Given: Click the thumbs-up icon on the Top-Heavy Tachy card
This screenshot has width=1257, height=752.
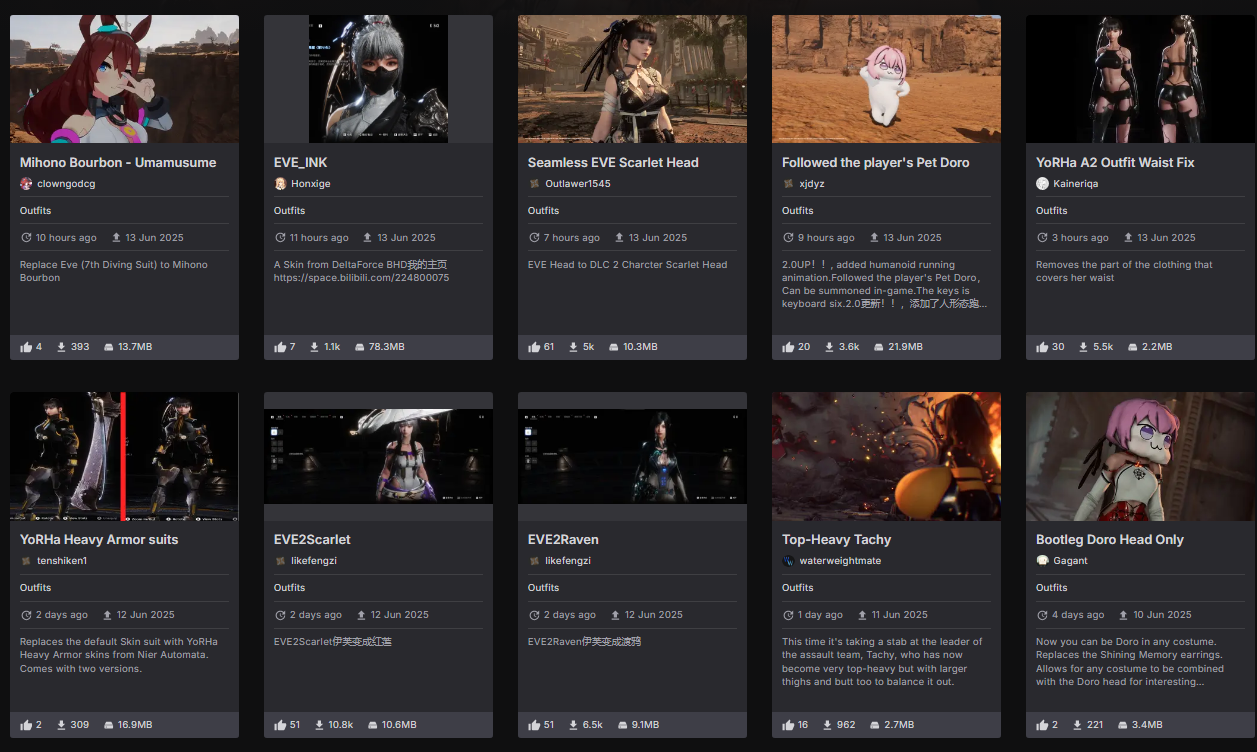Looking at the screenshot, I should click(788, 725).
